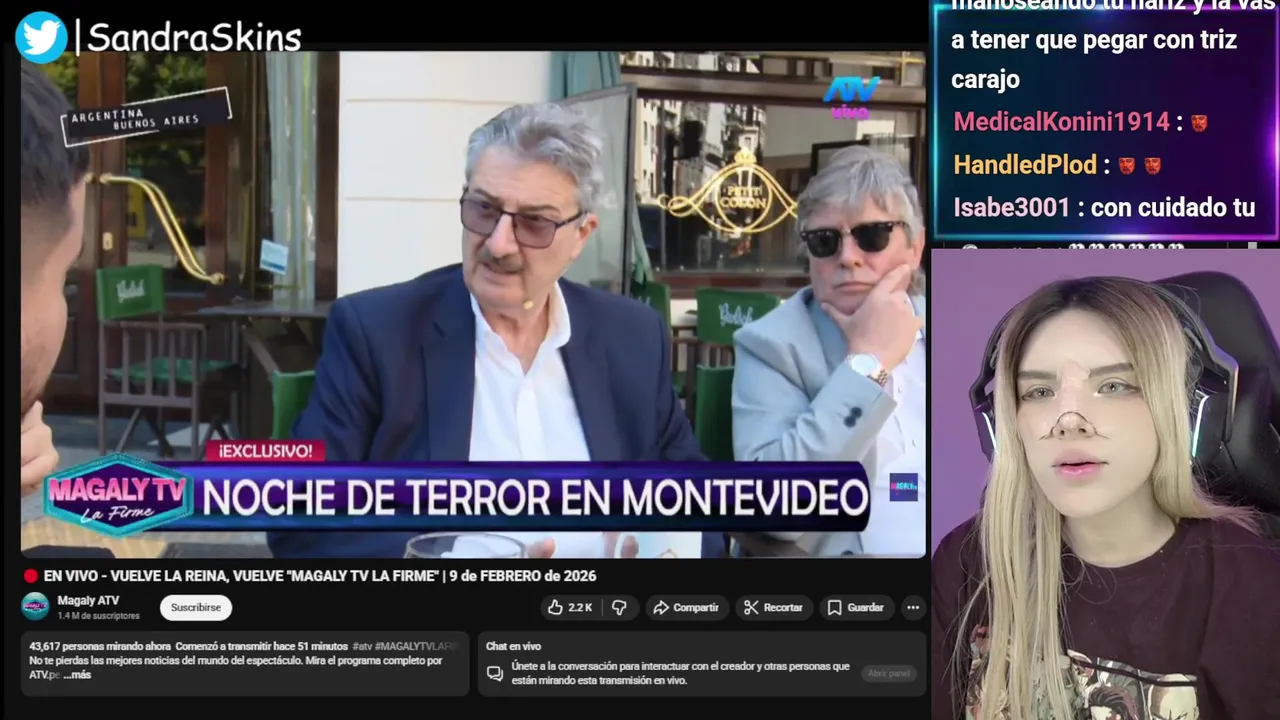Viewport: 1280px width, 720px height.
Task: Subscribe using the Suscribirse button
Action: click(x=196, y=607)
